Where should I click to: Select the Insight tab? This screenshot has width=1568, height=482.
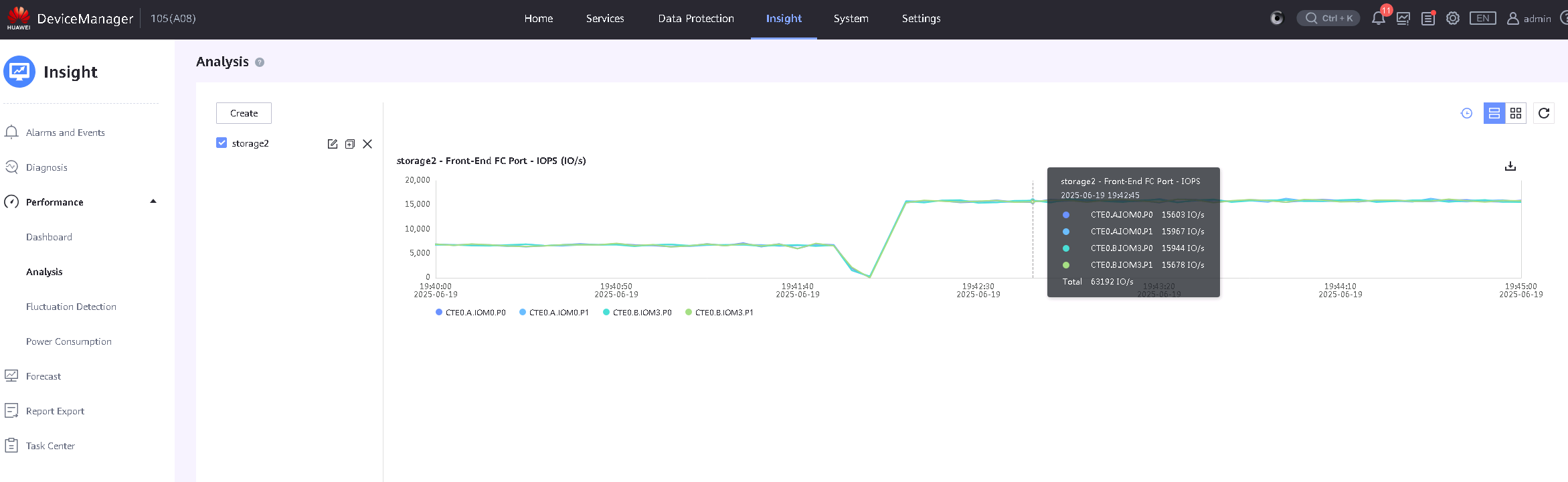pyautogui.click(x=784, y=19)
